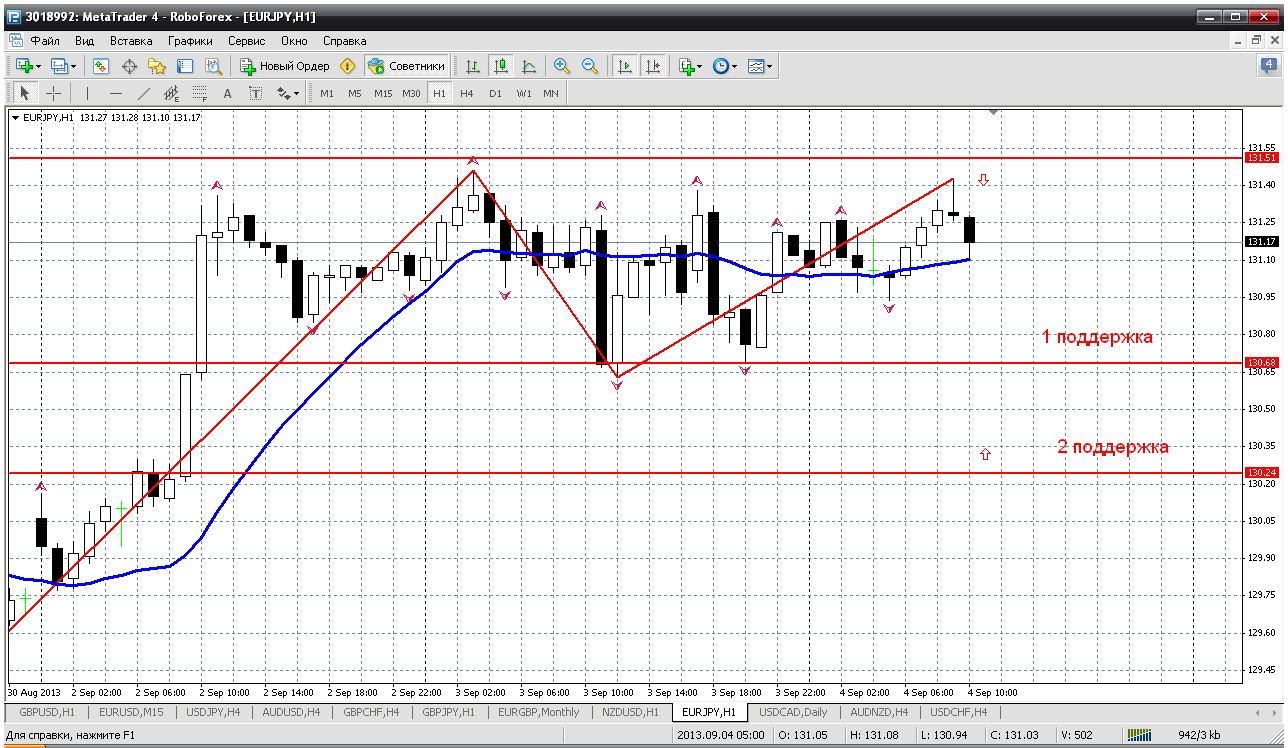Screen dimensions: 1288x748
Task: Select the text tool (A)
Action: click(227, 93)
